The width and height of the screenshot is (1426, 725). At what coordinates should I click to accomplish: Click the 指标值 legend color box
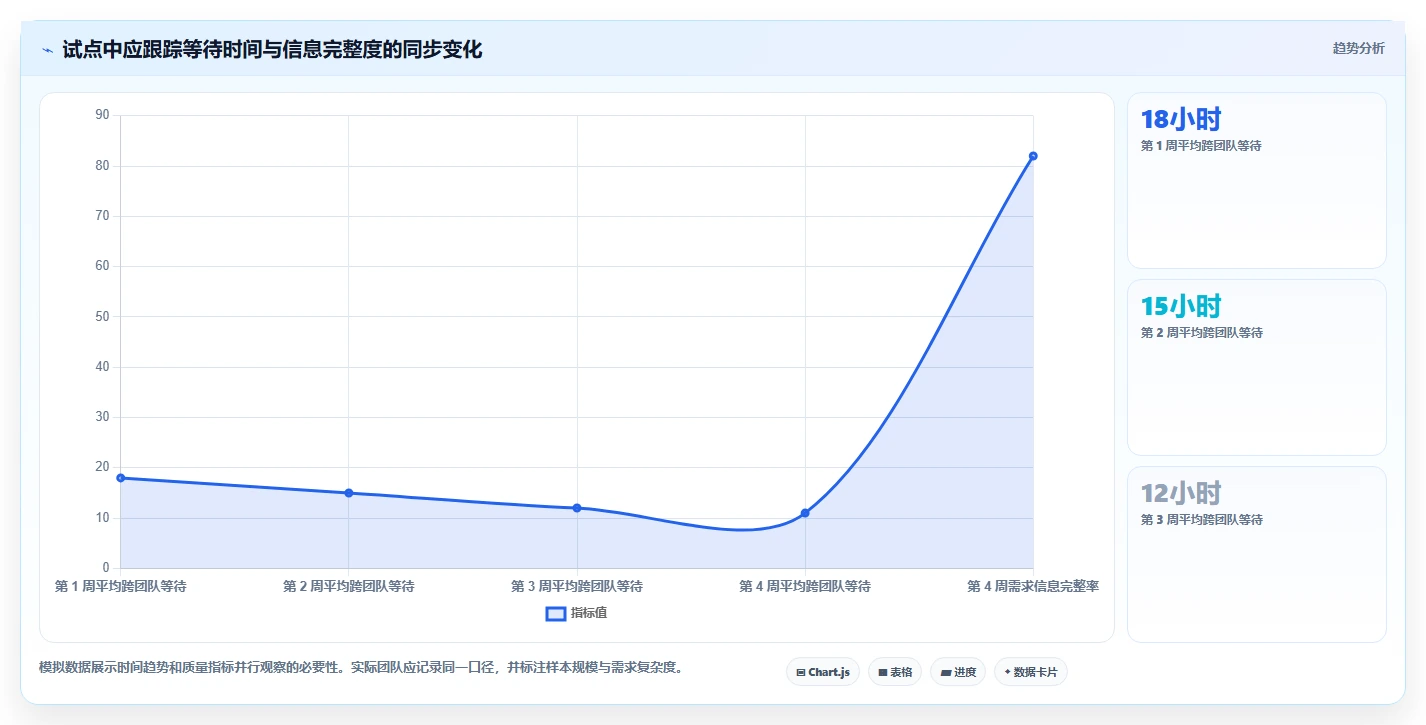(556, 613)
